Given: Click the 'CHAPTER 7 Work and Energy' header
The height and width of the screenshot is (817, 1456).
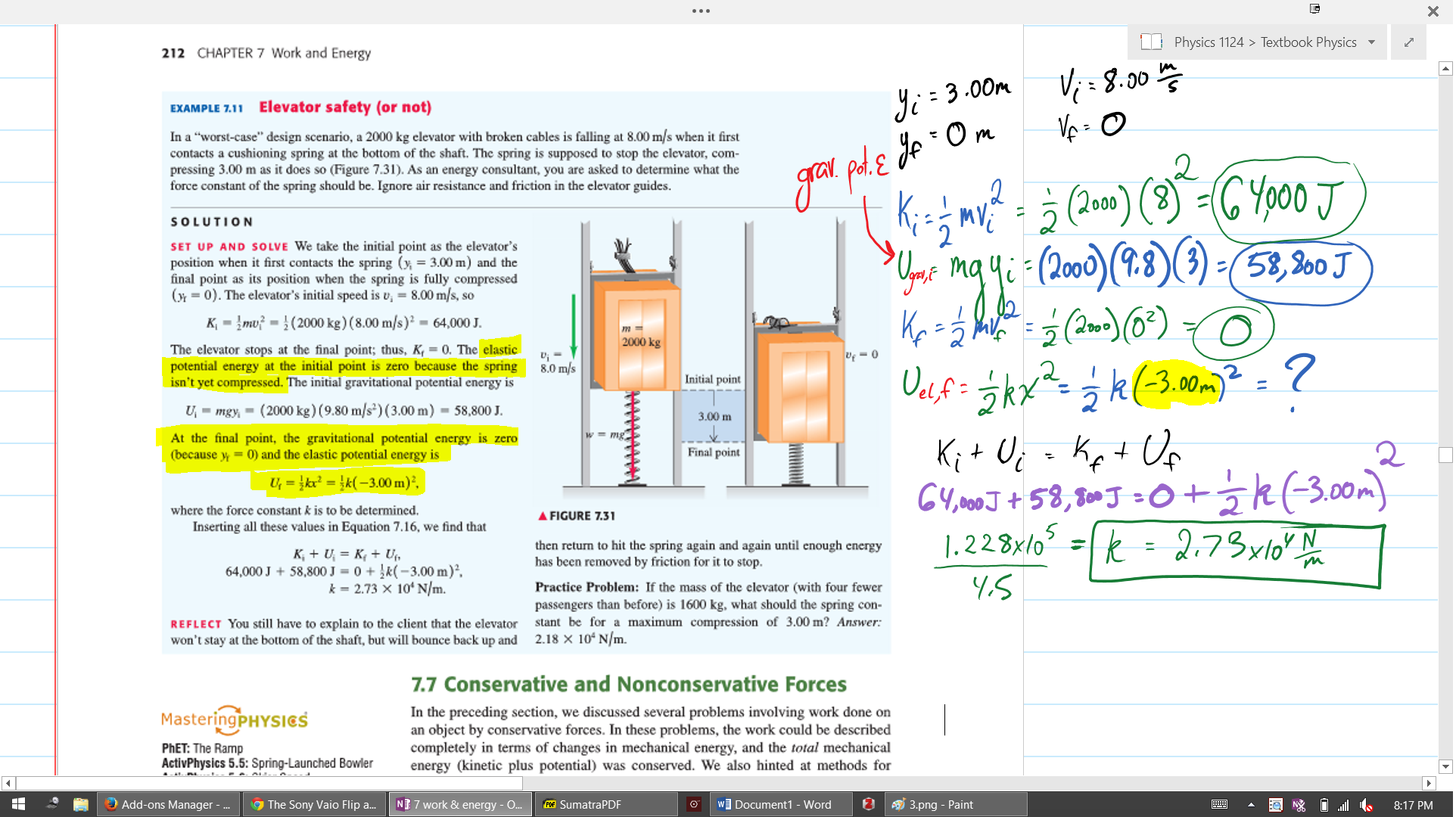Looking at the screenshot, I should tap(284, 53).
